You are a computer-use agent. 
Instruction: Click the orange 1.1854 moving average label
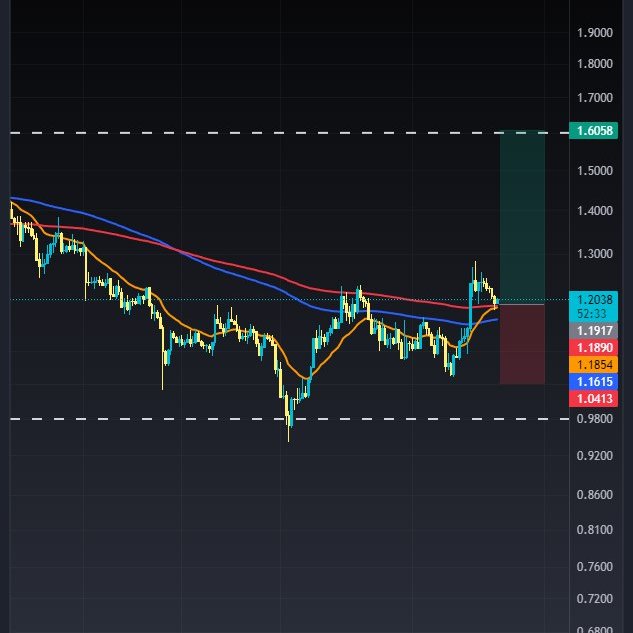click(x=593, y=365)
